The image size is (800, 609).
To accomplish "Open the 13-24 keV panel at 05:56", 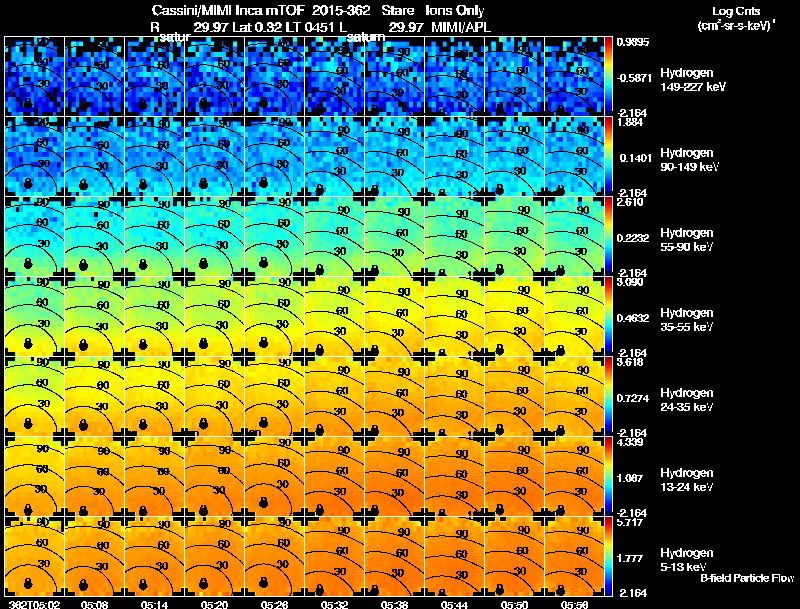I will click(574, 477).
